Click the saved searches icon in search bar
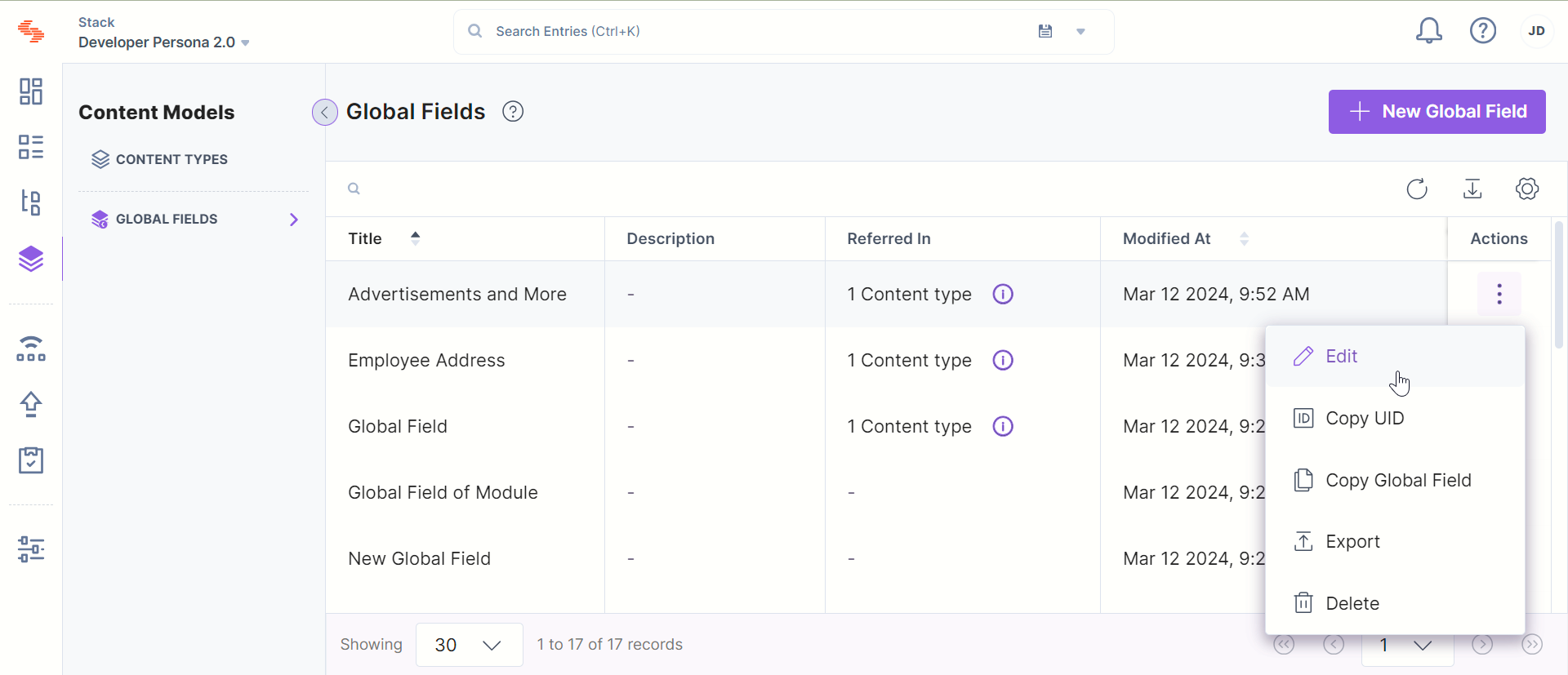The image size is (1568, 675). (x=1045, y=31)
